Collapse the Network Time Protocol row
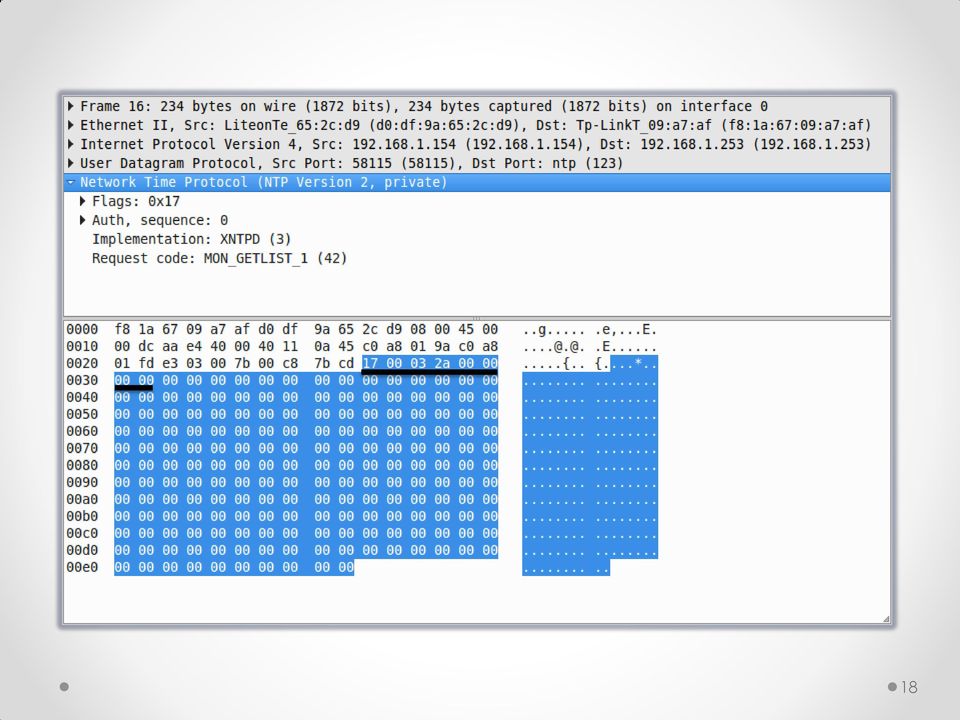The width and height of the screenshot is (960, 720). pyautogui.click(x=71, y=182)
